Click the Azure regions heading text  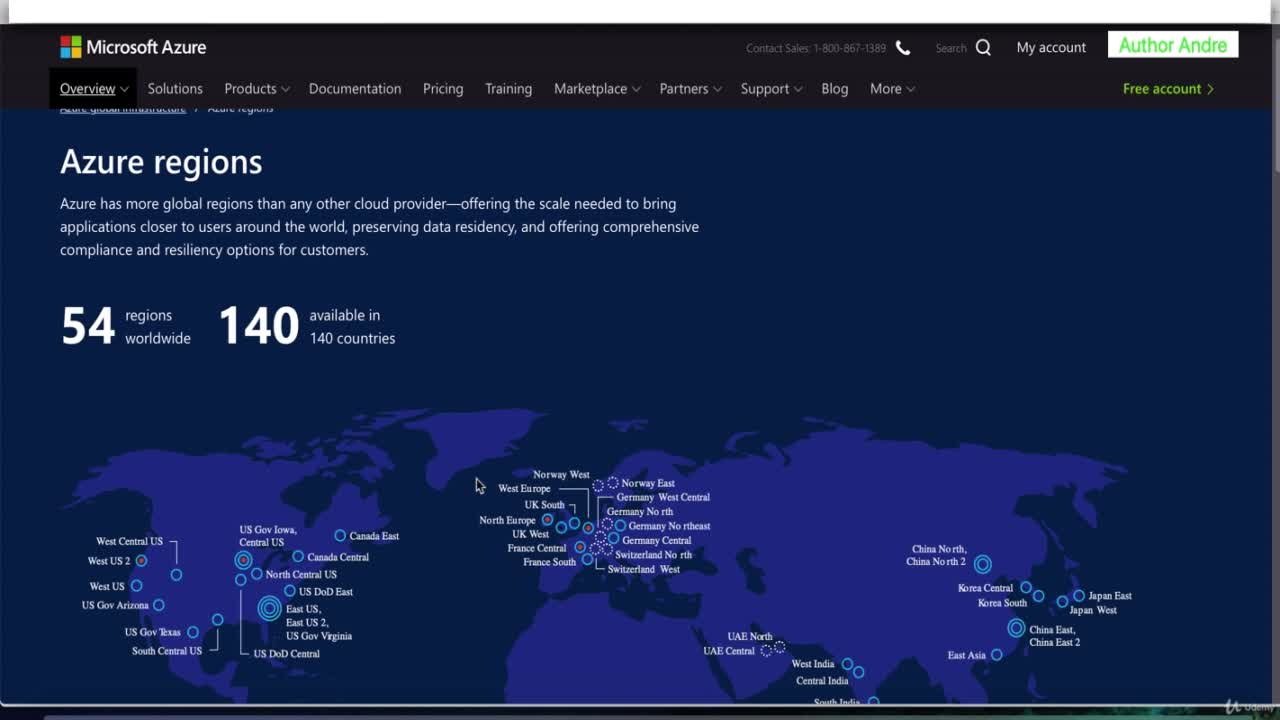coord(161,162)
